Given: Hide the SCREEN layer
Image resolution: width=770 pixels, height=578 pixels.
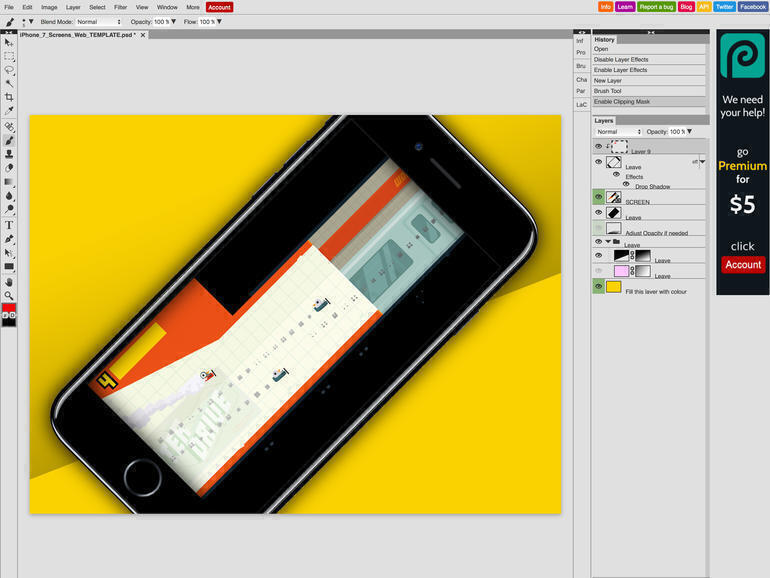Looking at the screenshot, I should 599,197.
